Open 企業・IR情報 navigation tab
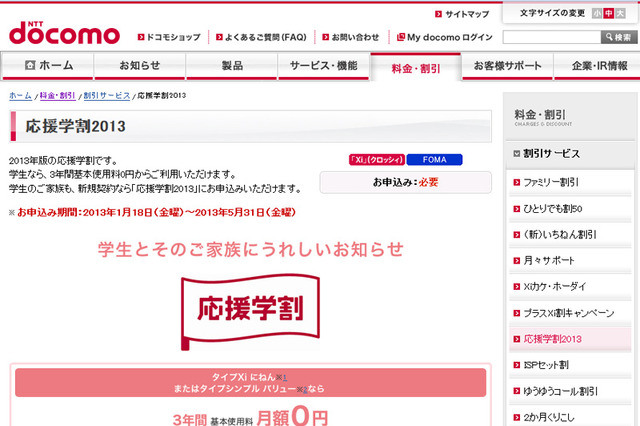The height and width of the screenshot is (426, 640). pos(597,65)
